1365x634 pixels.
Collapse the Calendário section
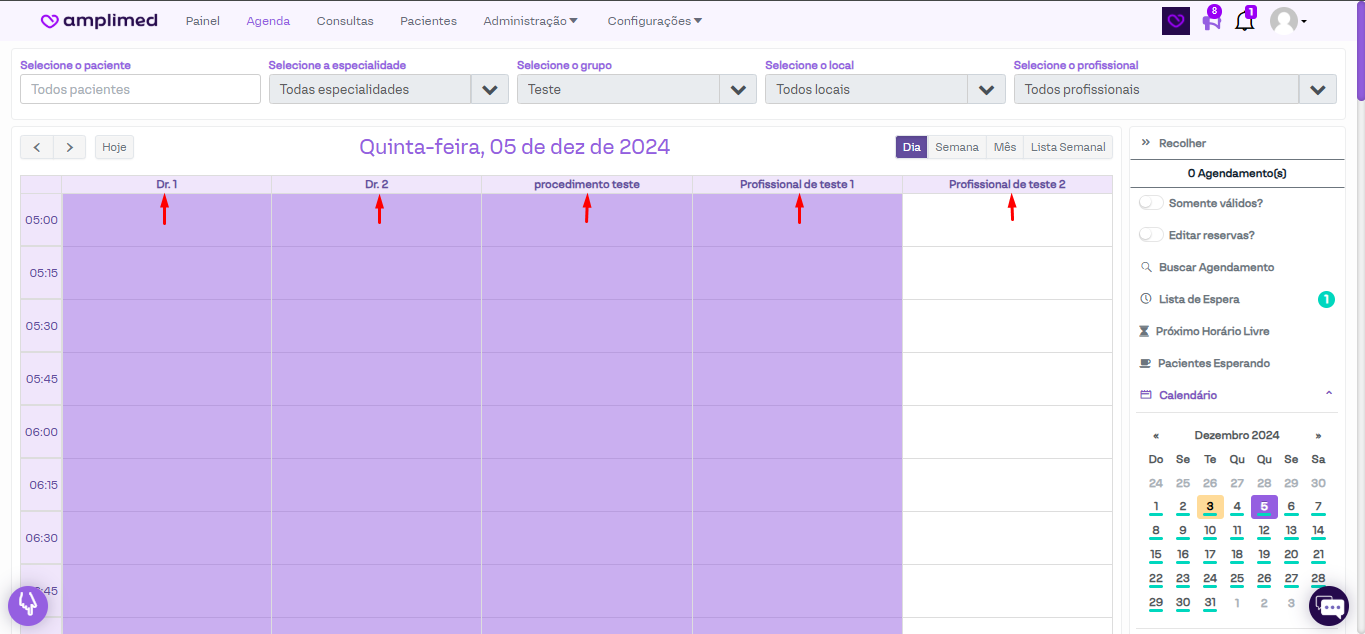[1329, 395]
